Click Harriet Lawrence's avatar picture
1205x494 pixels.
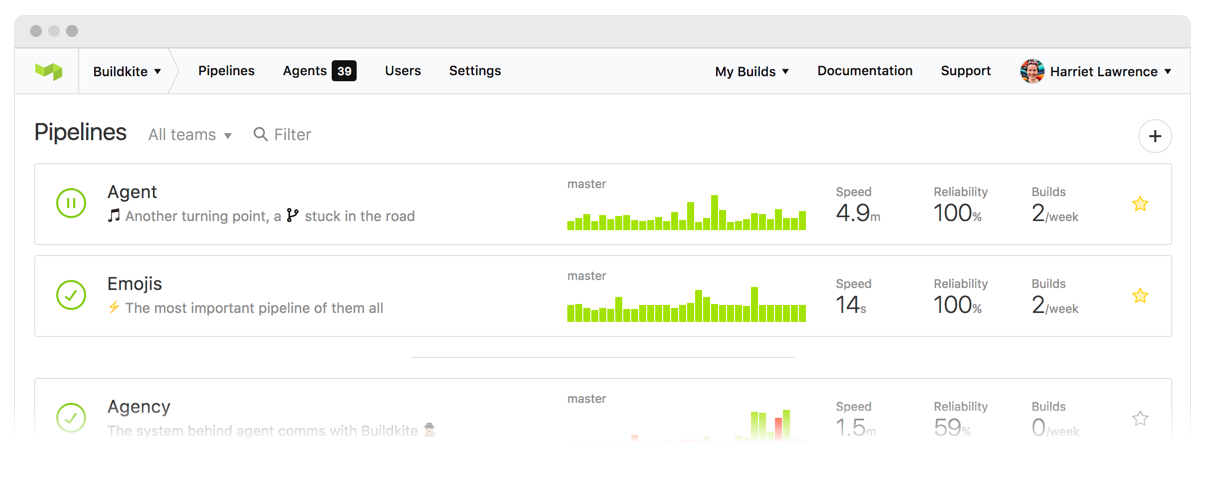[1032, 71]
